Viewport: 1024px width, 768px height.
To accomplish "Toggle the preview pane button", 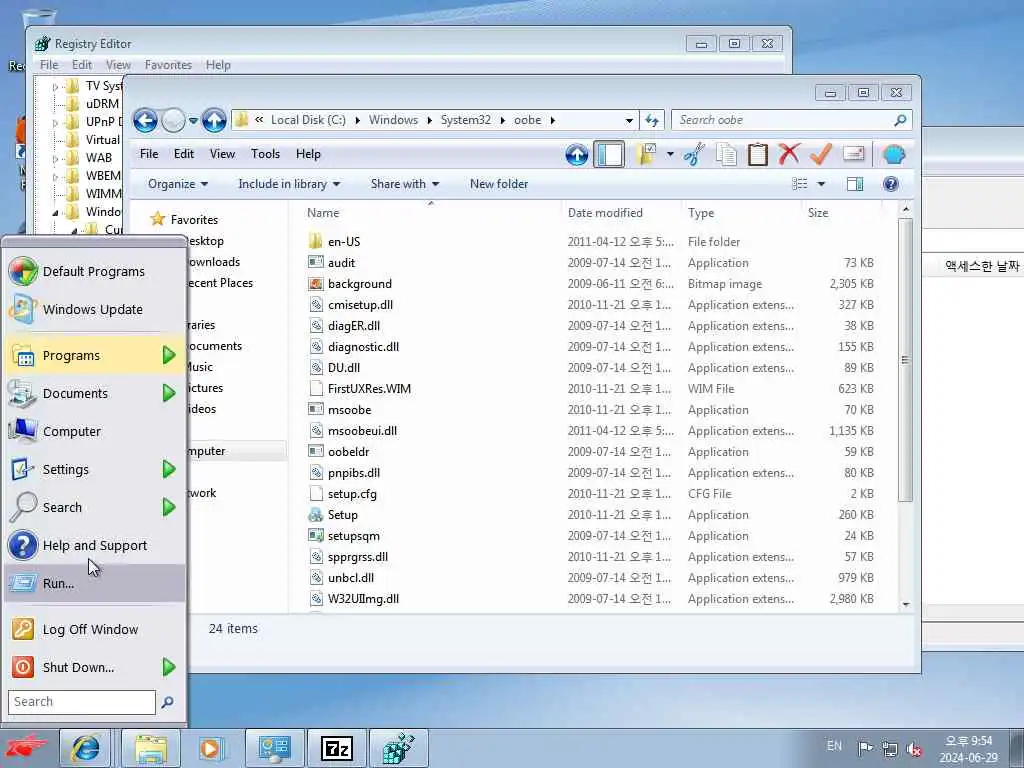I will click(x=855, y=184).
